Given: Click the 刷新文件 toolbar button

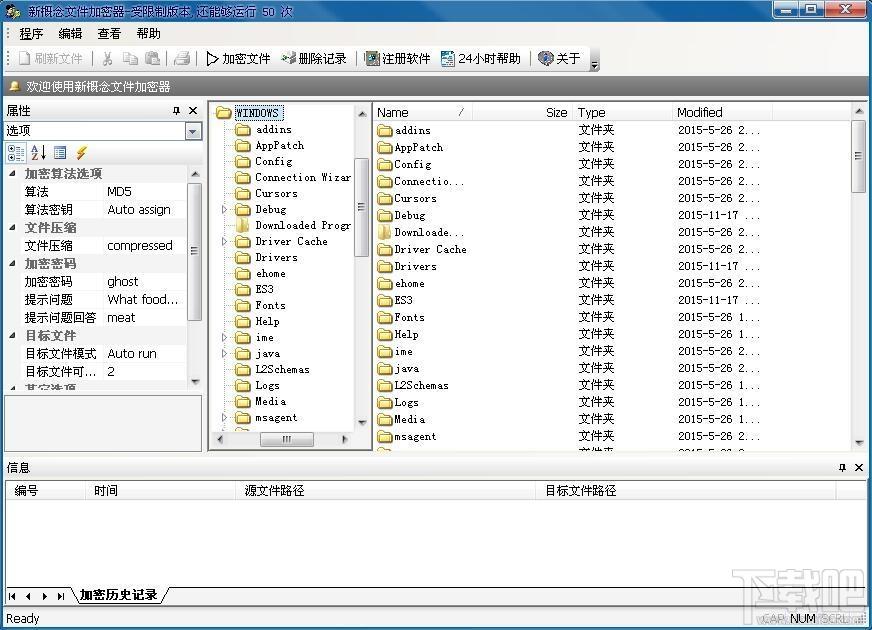Looking at the screenshot, I should point(51,58).
